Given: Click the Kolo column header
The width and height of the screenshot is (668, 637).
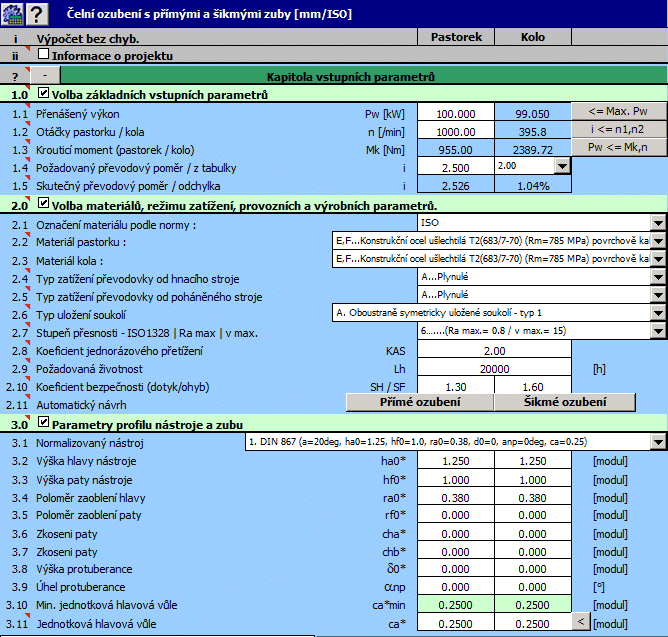Looking at the screenshot, I should click(x=533, y=37).
